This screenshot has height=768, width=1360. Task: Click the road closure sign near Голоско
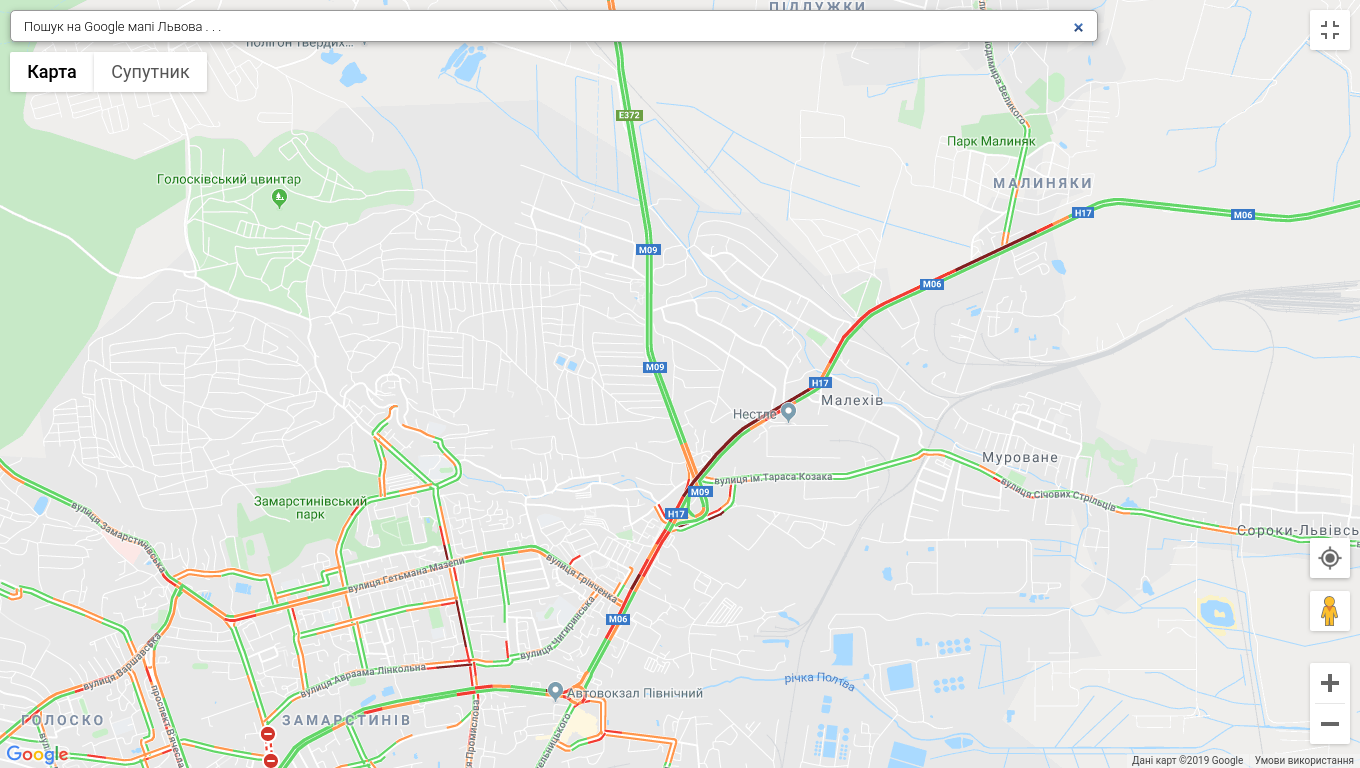(268, 735)
